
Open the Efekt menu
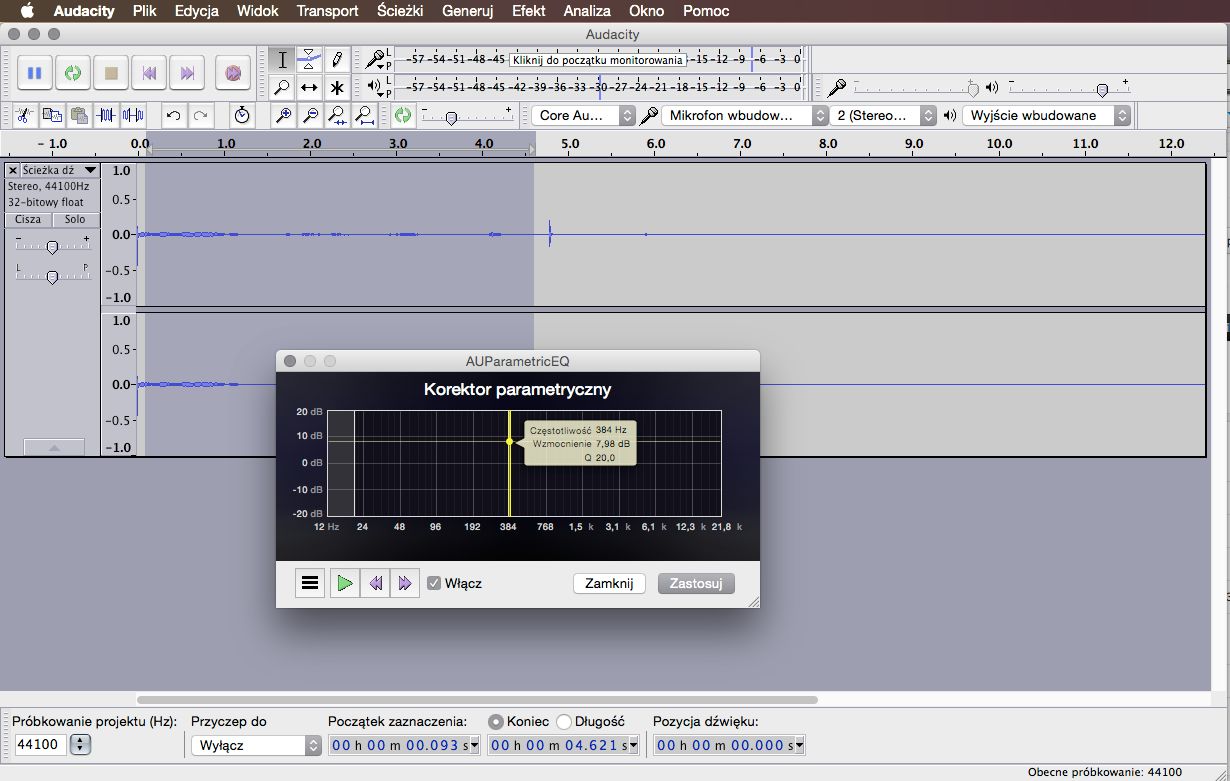tap(528, 11)
